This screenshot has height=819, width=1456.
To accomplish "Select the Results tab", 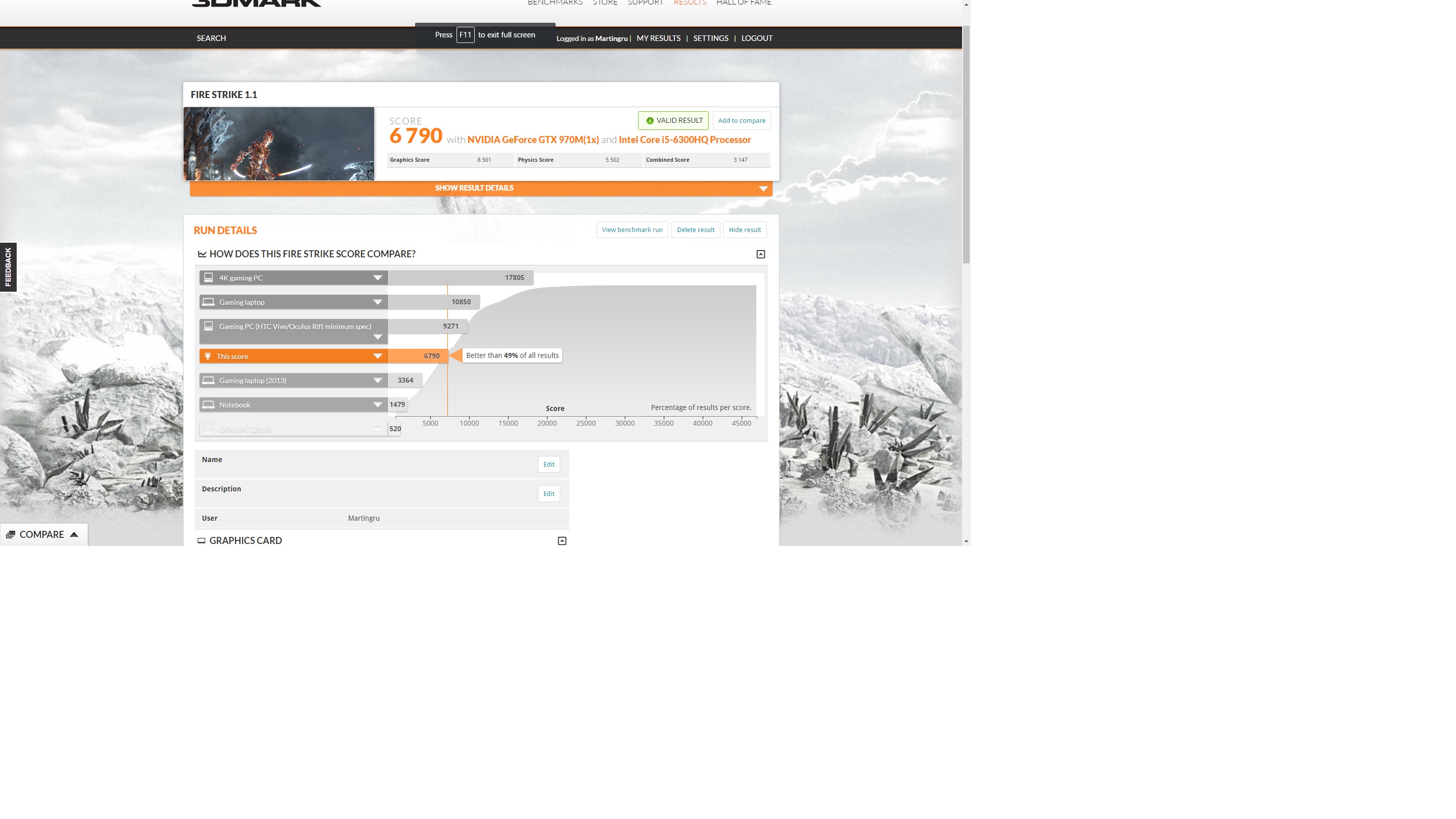I will 690,3.
